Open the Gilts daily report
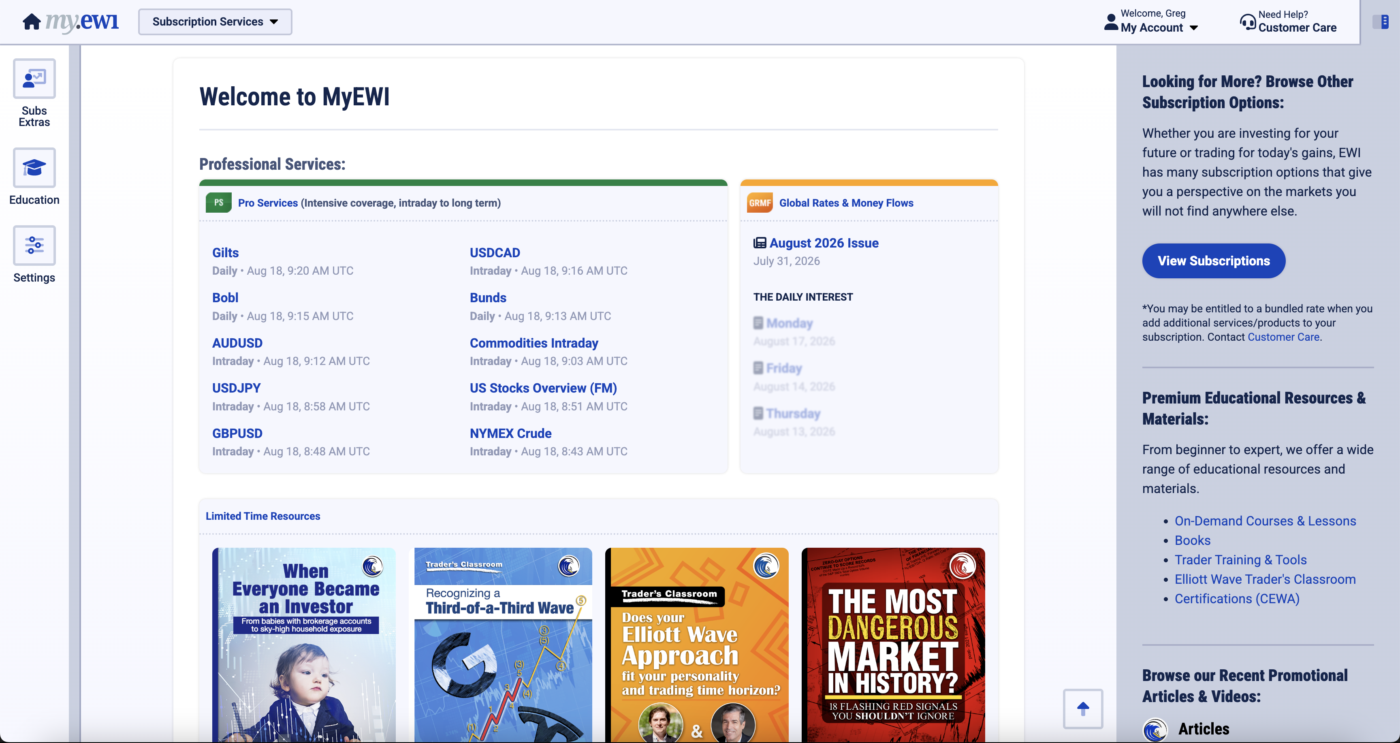This screenshot has width=1400, height=743. [x=225, y=253]
